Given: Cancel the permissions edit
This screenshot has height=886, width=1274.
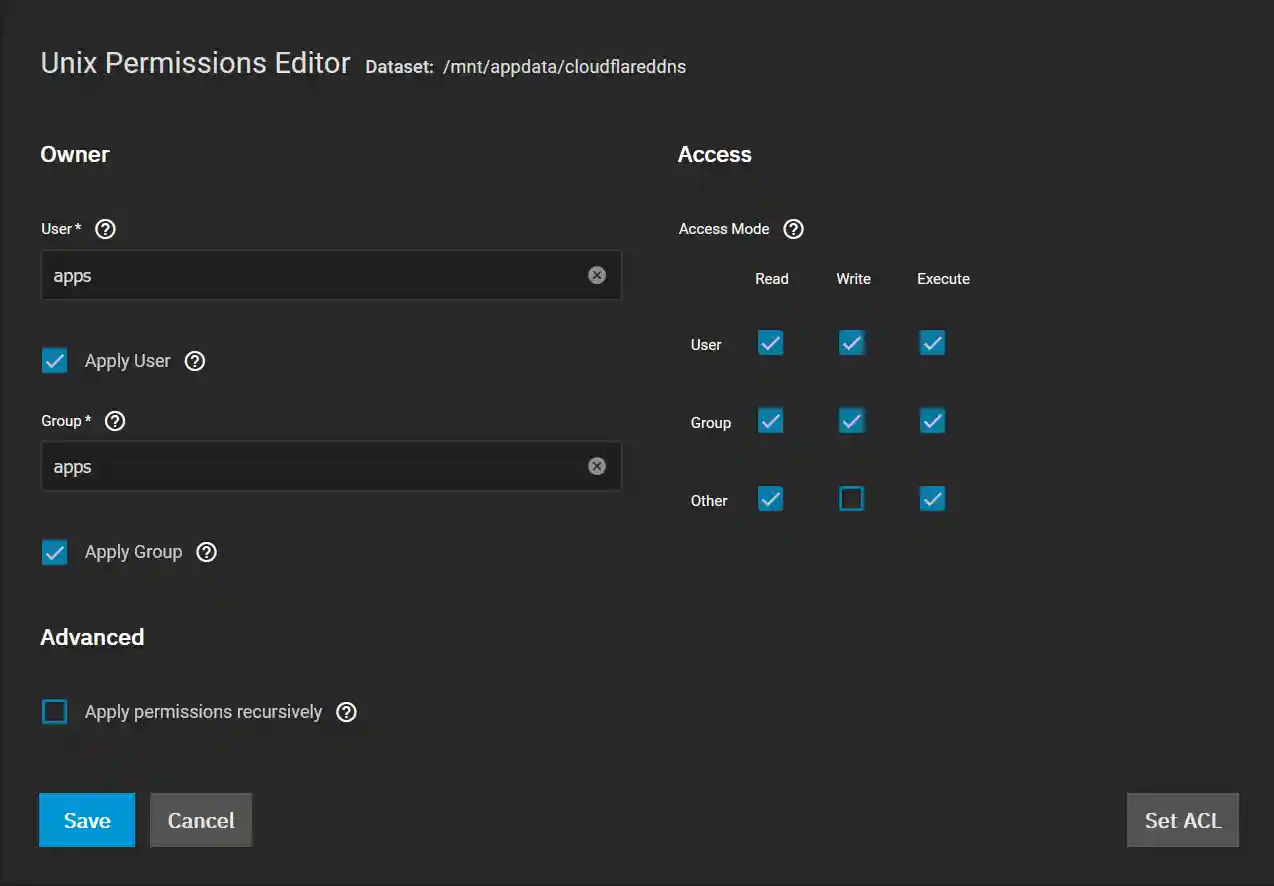Looking at the screenshot, I should coord(200,819).
